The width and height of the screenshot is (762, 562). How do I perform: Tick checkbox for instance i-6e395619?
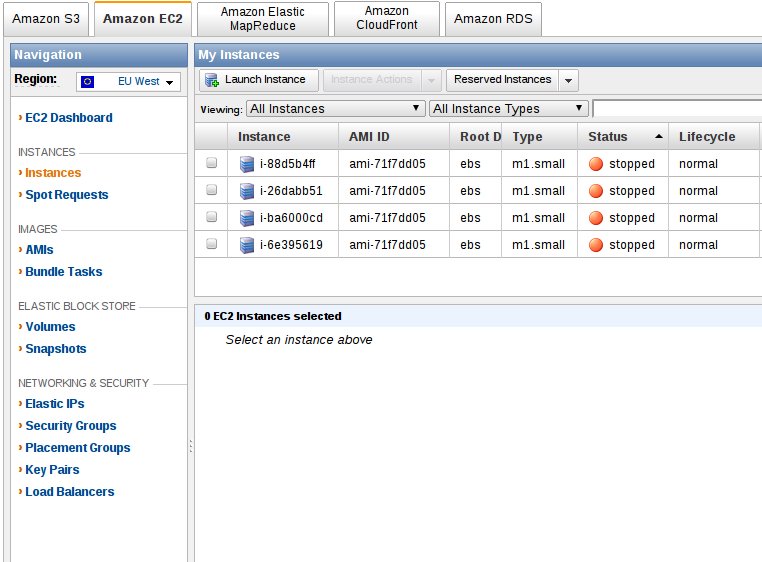click(211, 243)
